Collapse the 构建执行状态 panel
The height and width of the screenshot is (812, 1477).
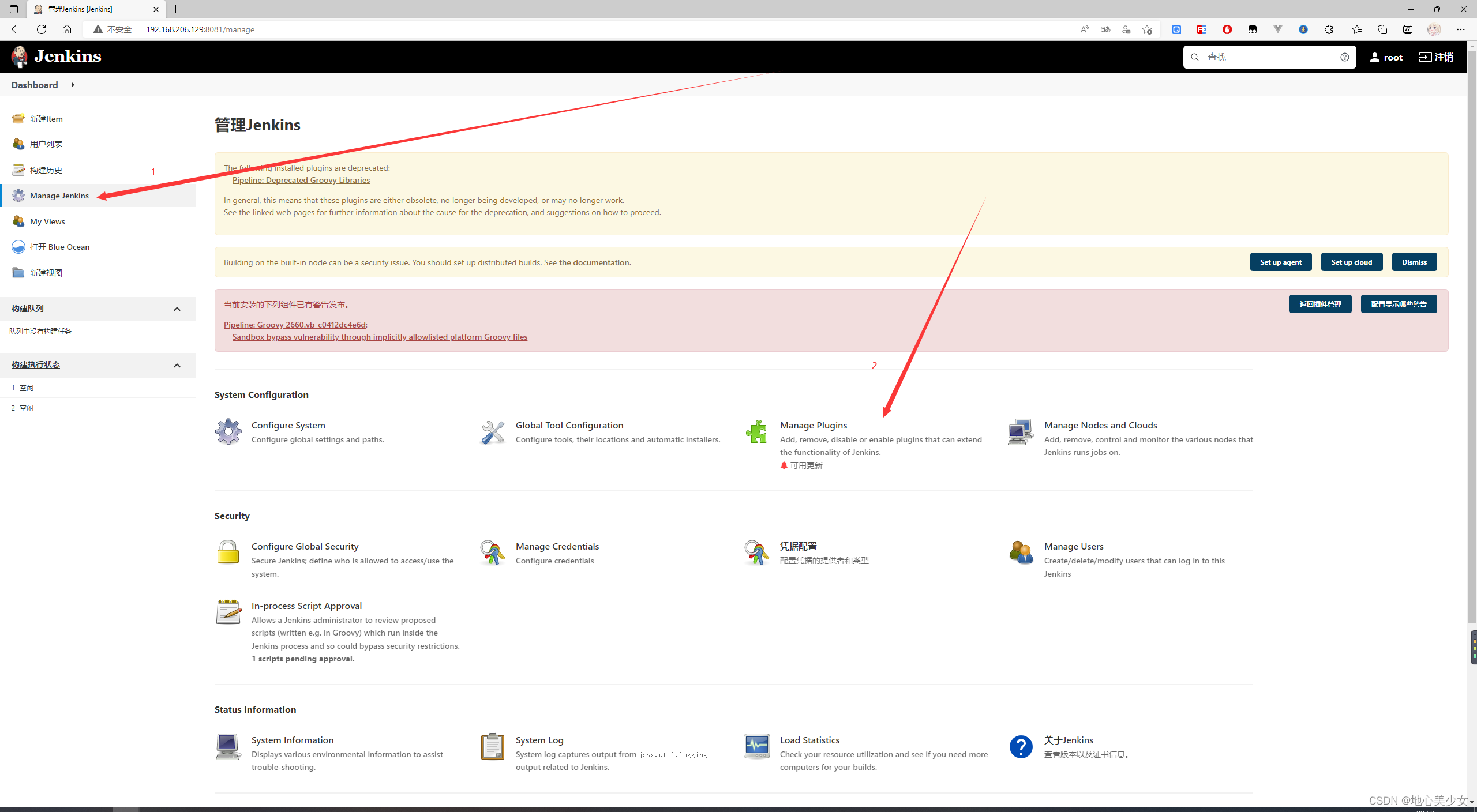[177, 366]
